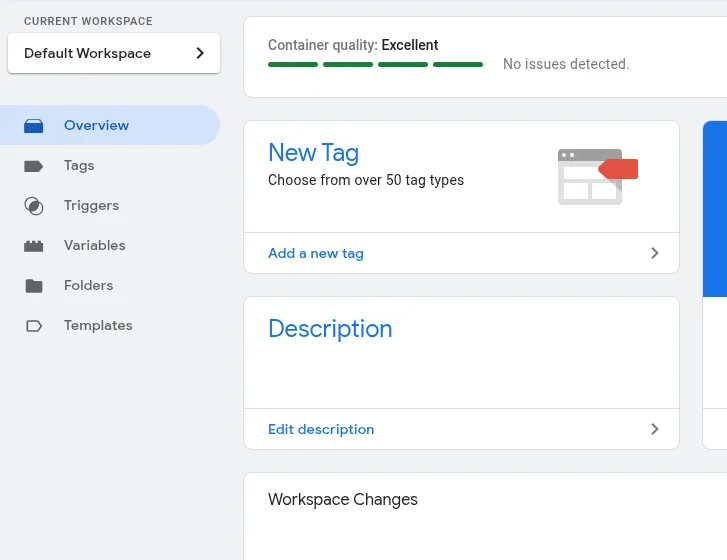Click the chevron beside Default Workspace
Image resolution: width=727 pixels, height=560 pixels.
(x=200, y=53)
